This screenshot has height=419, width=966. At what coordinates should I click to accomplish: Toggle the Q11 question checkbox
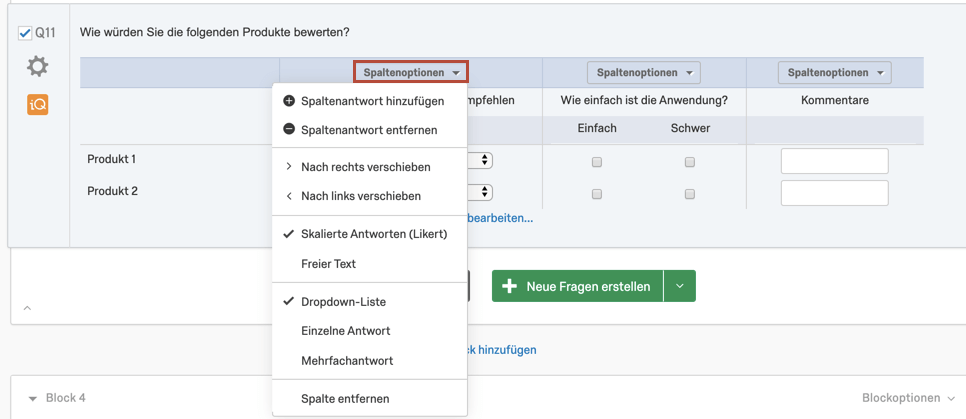25,33
